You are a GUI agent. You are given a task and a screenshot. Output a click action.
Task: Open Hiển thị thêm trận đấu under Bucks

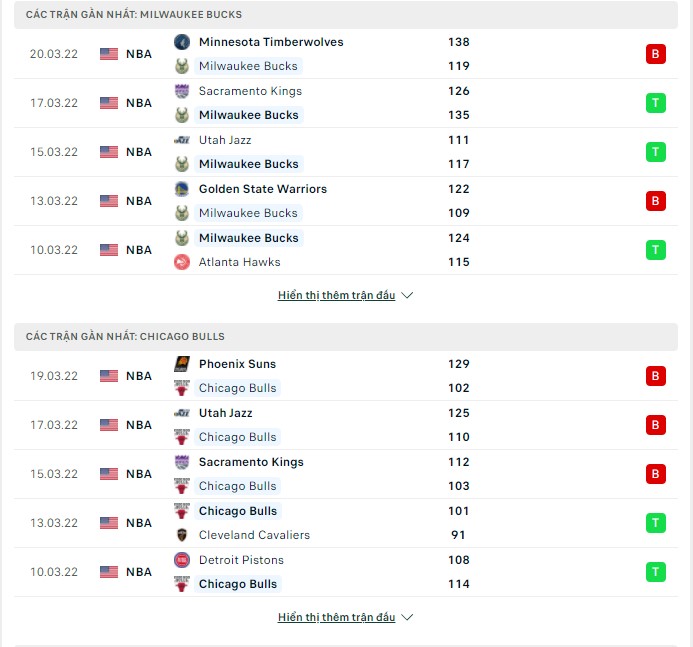336,295
